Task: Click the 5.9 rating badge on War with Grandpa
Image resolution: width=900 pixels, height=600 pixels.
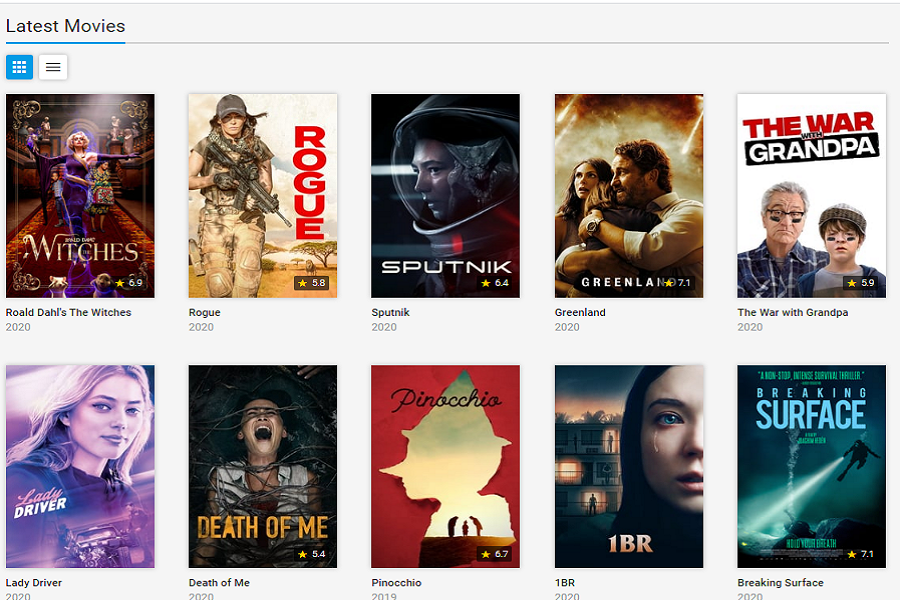Action: pos(860,283)
